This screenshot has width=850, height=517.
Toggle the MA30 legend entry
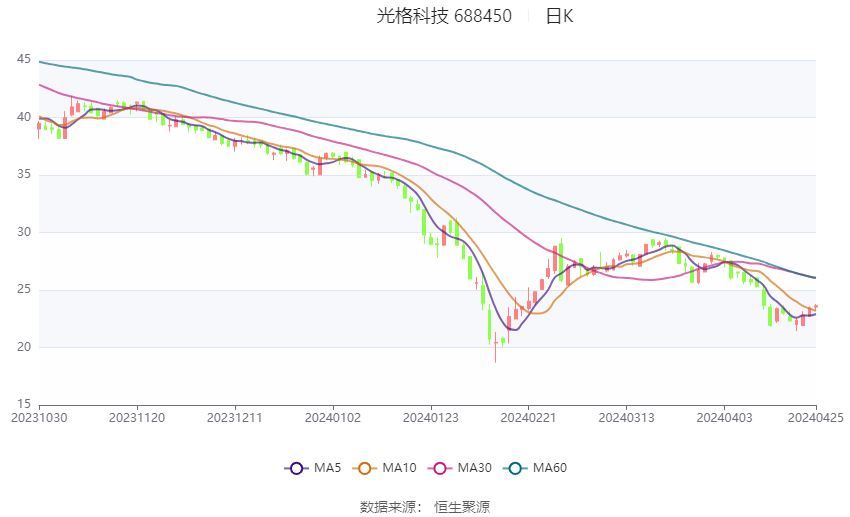(x=460, y=468)
